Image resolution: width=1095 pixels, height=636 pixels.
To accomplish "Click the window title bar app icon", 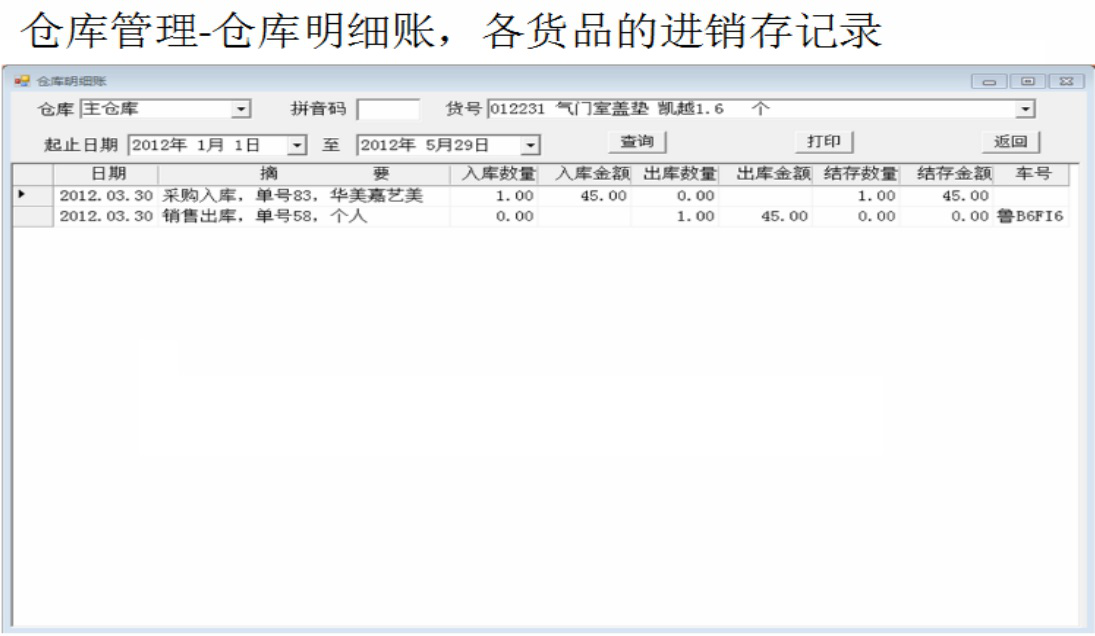I will coord(22,81).
